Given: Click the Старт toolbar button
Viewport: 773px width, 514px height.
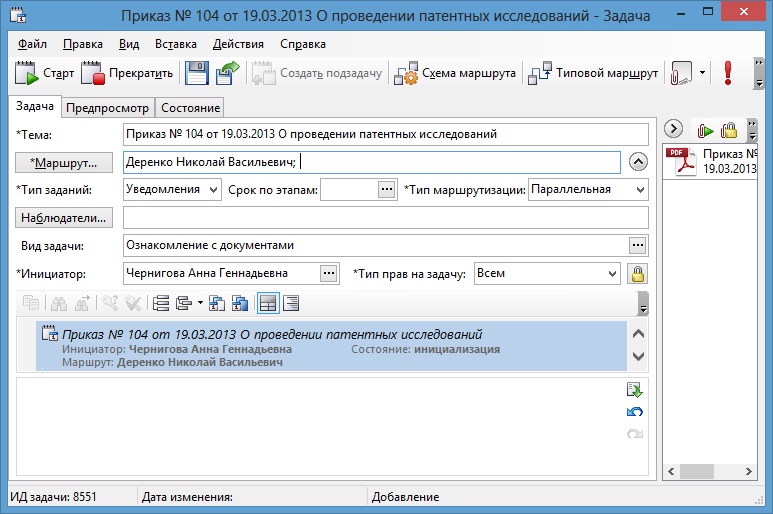Looking at the screenshot, I should (46, 73).
